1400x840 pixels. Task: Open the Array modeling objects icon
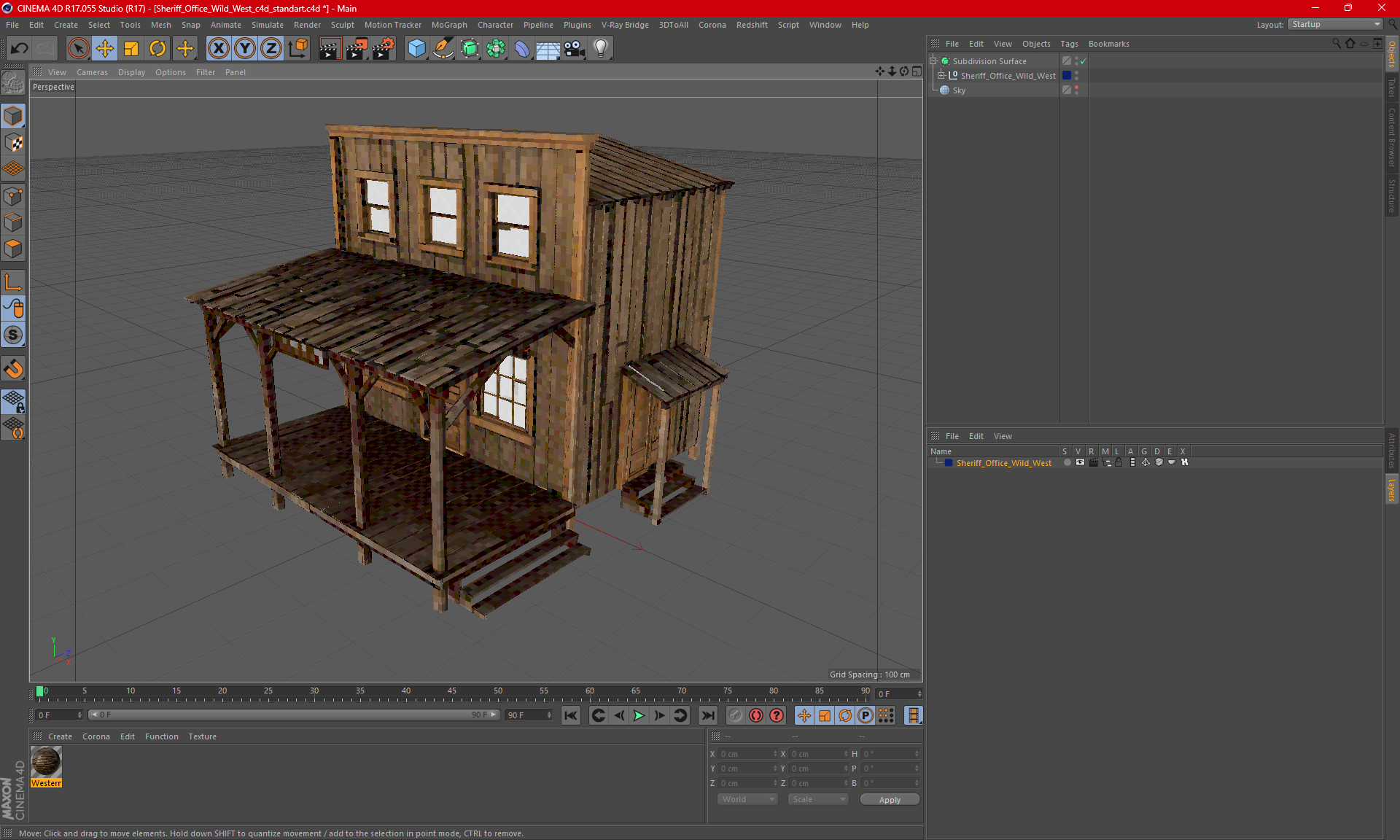(x=496, y=48)
